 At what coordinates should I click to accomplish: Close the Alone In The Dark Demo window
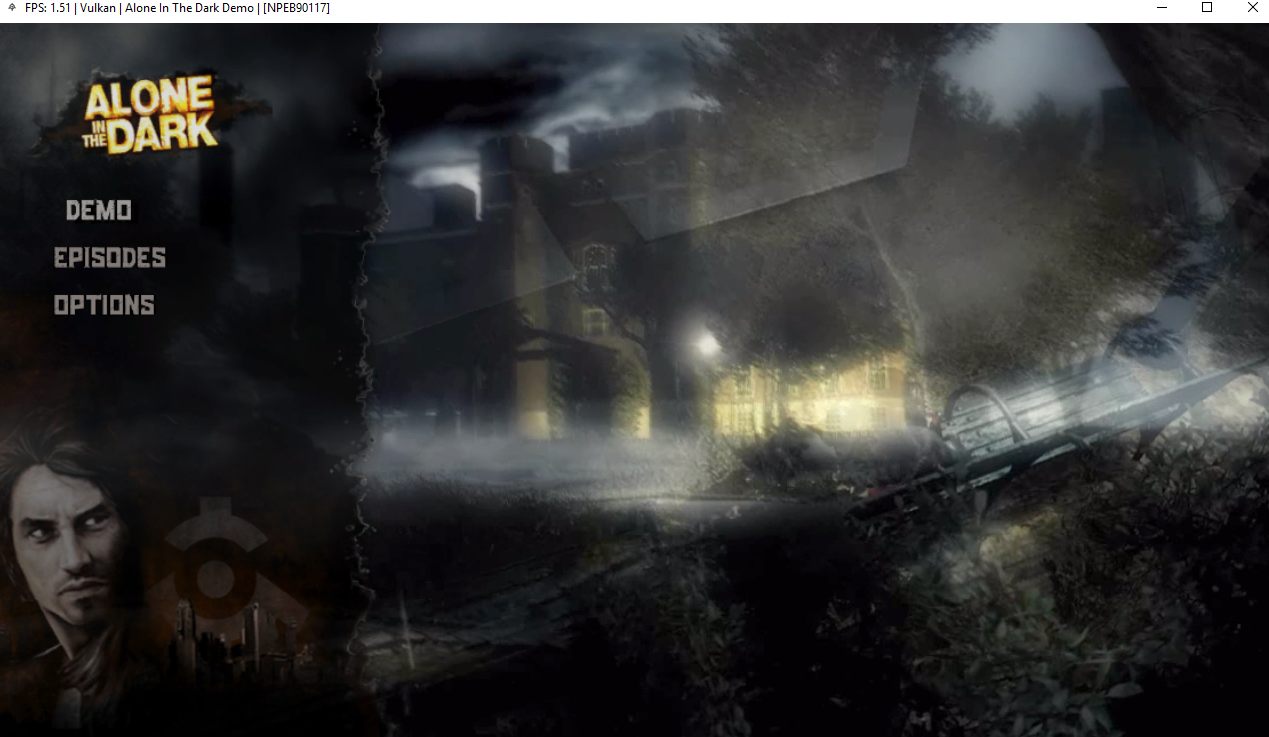click(x=1252, y=8)
